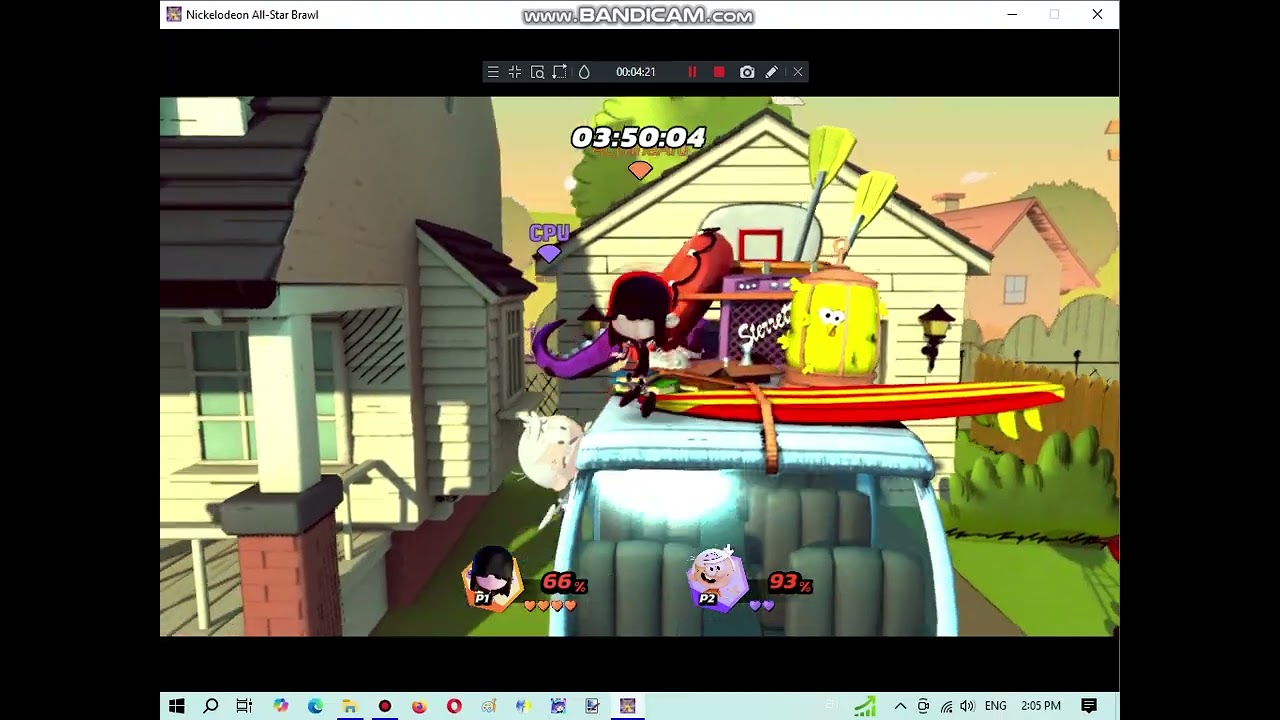This screenshot has width=1280, height=720.
Task: Activate the Bandicam drawing pencil tool
Action: (x=772, y=72)
